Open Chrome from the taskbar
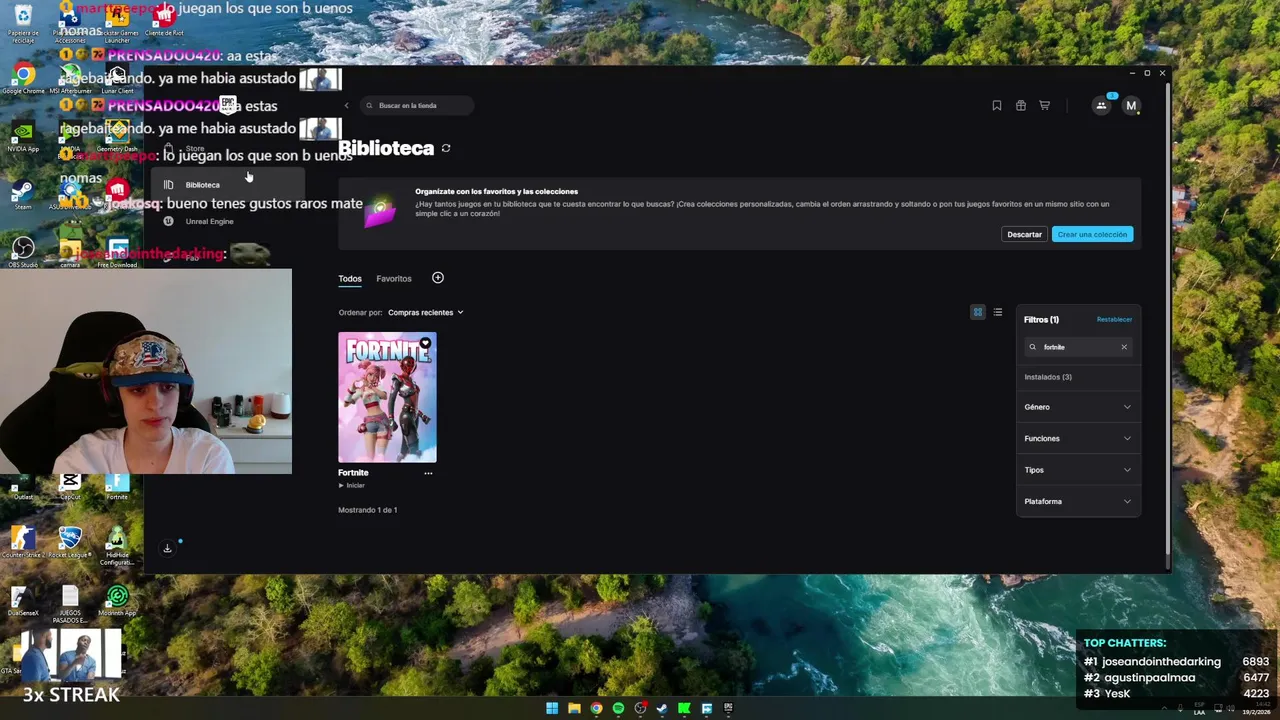The image size is (1280, 720). pyautogui.click(x=596, y=708)
